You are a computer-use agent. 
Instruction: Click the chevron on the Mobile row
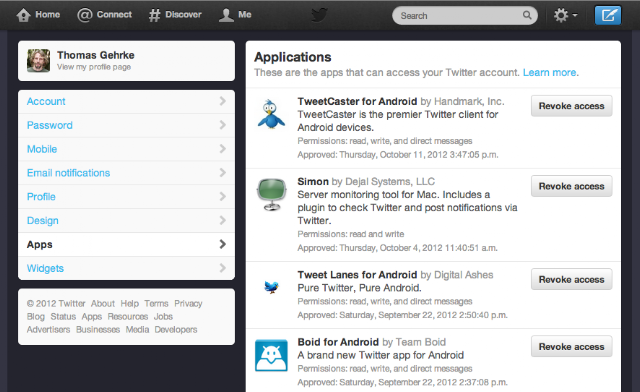point(222,149)
